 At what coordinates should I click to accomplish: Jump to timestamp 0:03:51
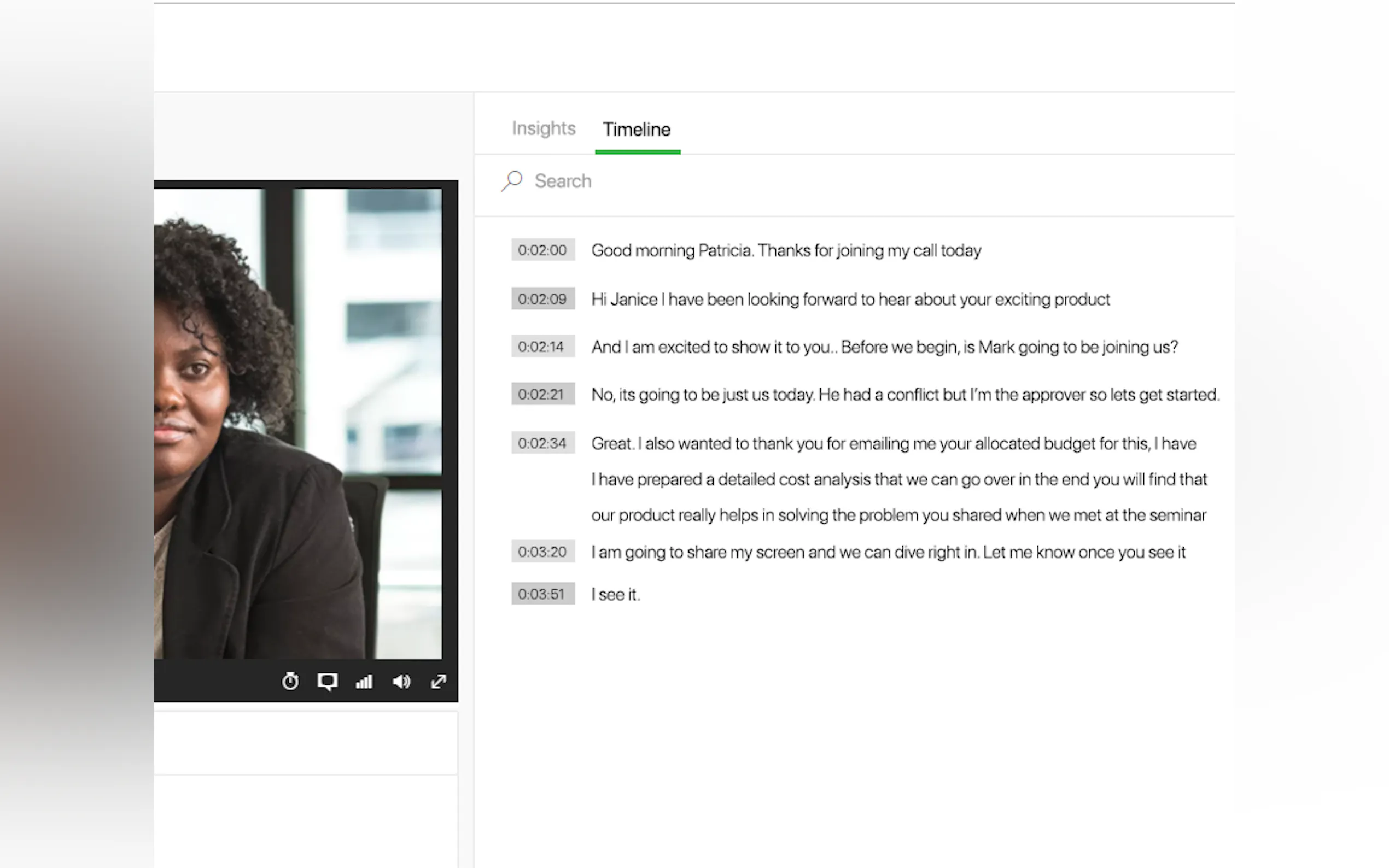pyautogui.click(x=542, y=594)
